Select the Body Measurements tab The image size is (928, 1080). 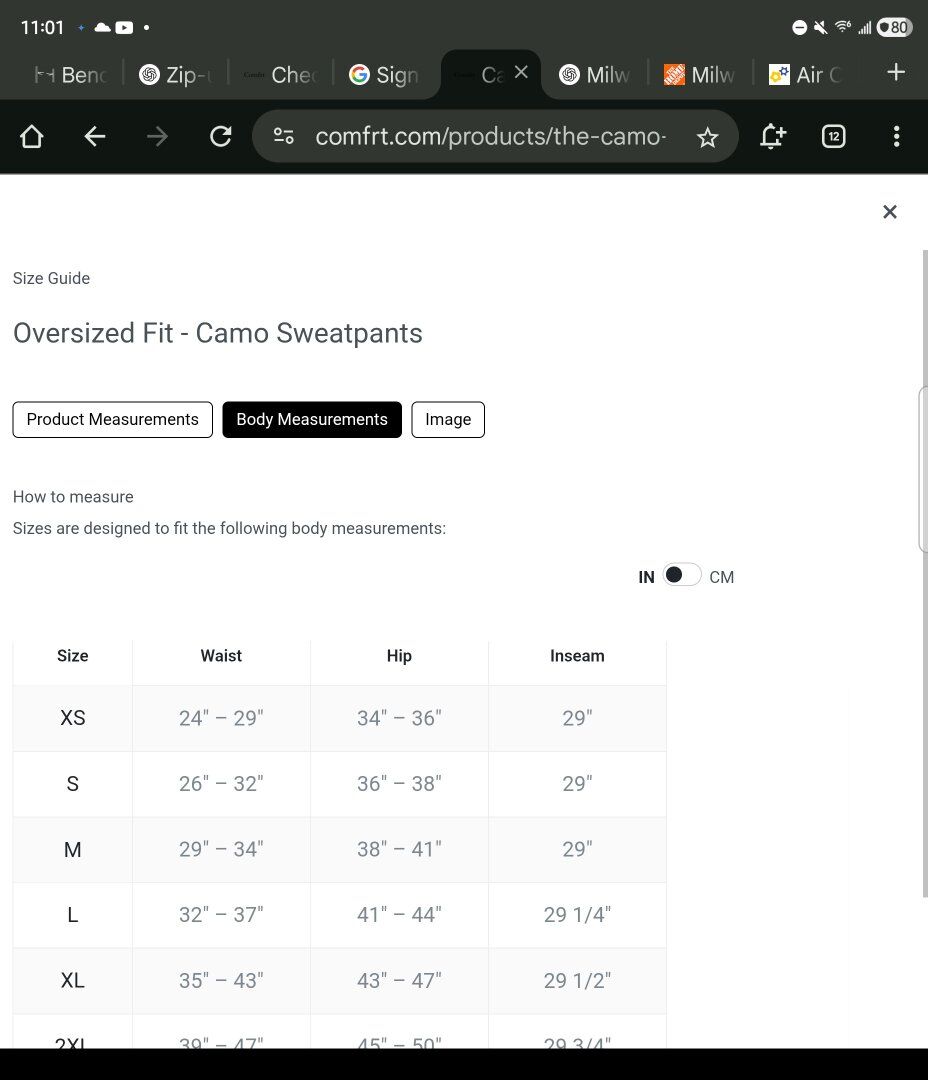tap(312, 420)
